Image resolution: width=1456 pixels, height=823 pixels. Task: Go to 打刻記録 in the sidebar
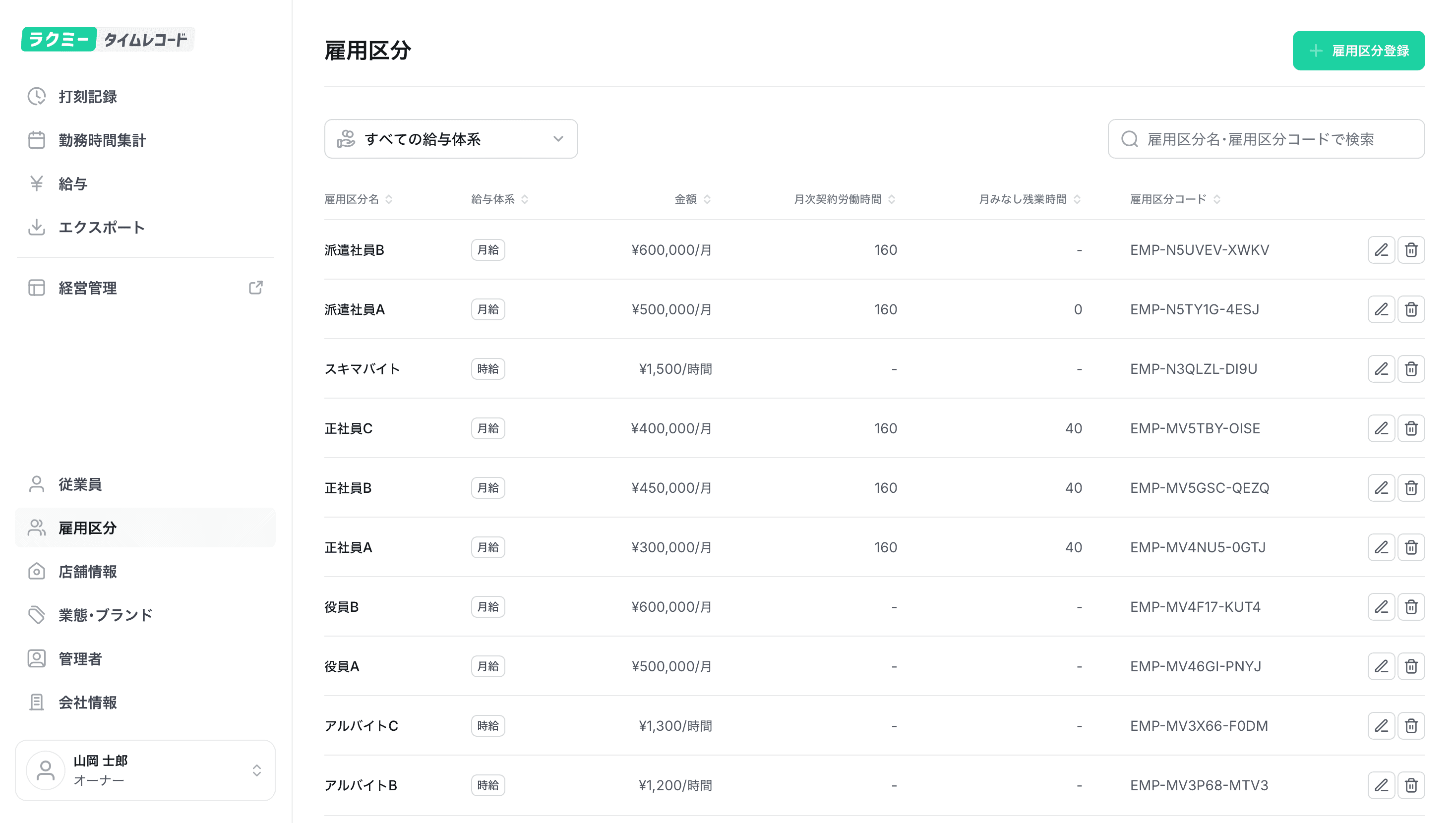click(x=88, y=97)
